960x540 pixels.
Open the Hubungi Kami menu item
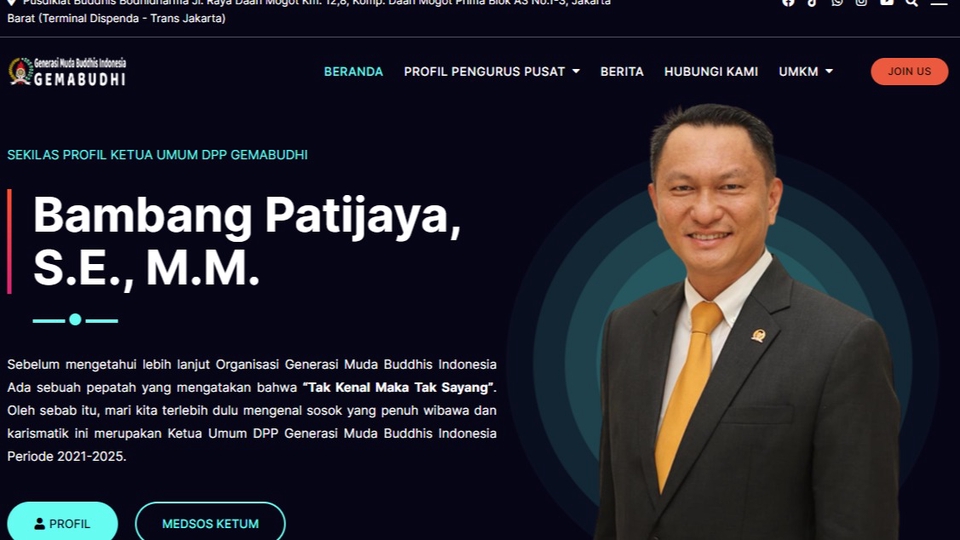pos(711,72)
